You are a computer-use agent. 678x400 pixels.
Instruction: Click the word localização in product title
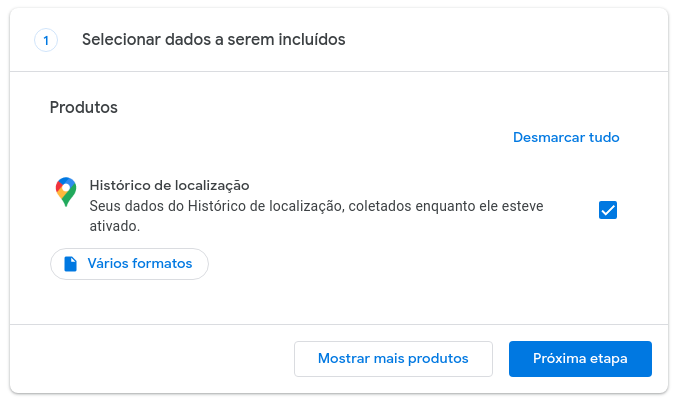click(x=212, y=185)
